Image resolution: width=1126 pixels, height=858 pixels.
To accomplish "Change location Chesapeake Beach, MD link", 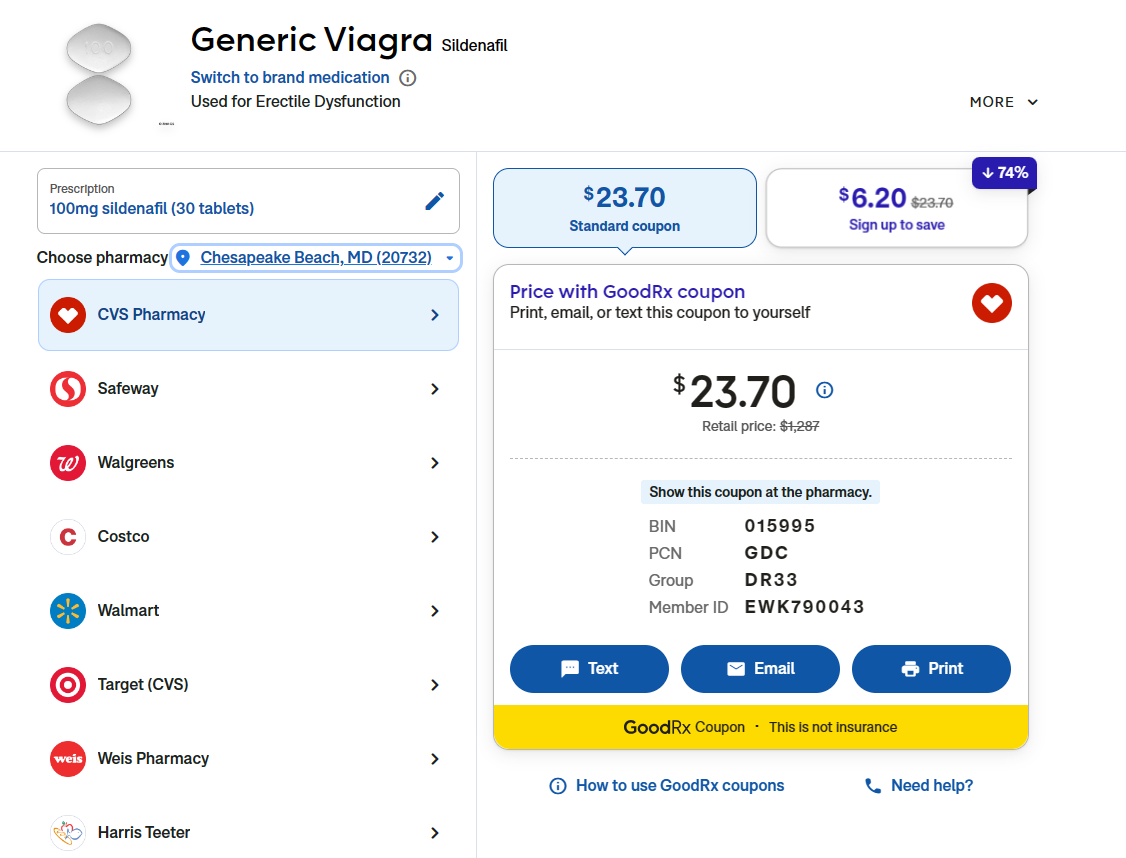I will click(x=316, y=258).
